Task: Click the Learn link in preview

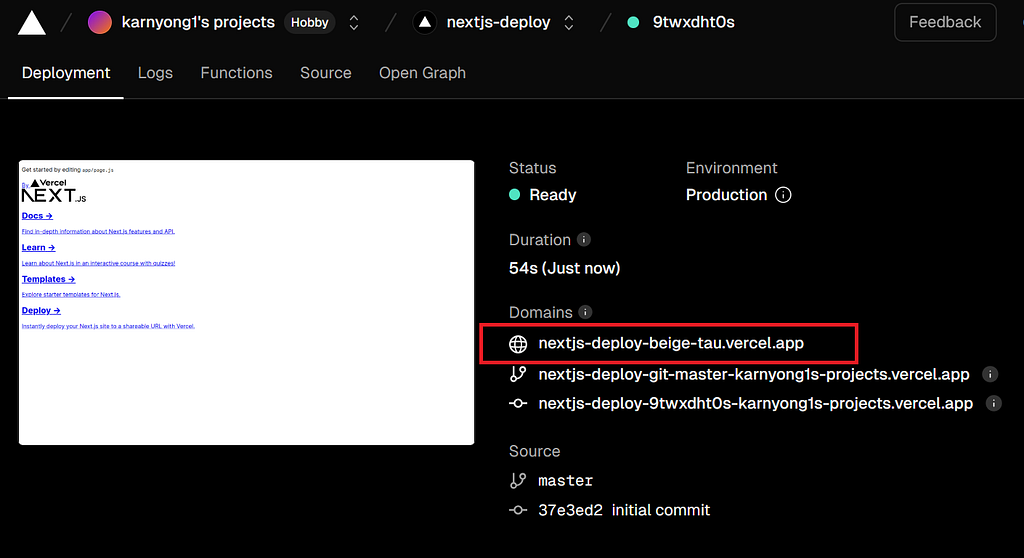Action: click(38, 248)
